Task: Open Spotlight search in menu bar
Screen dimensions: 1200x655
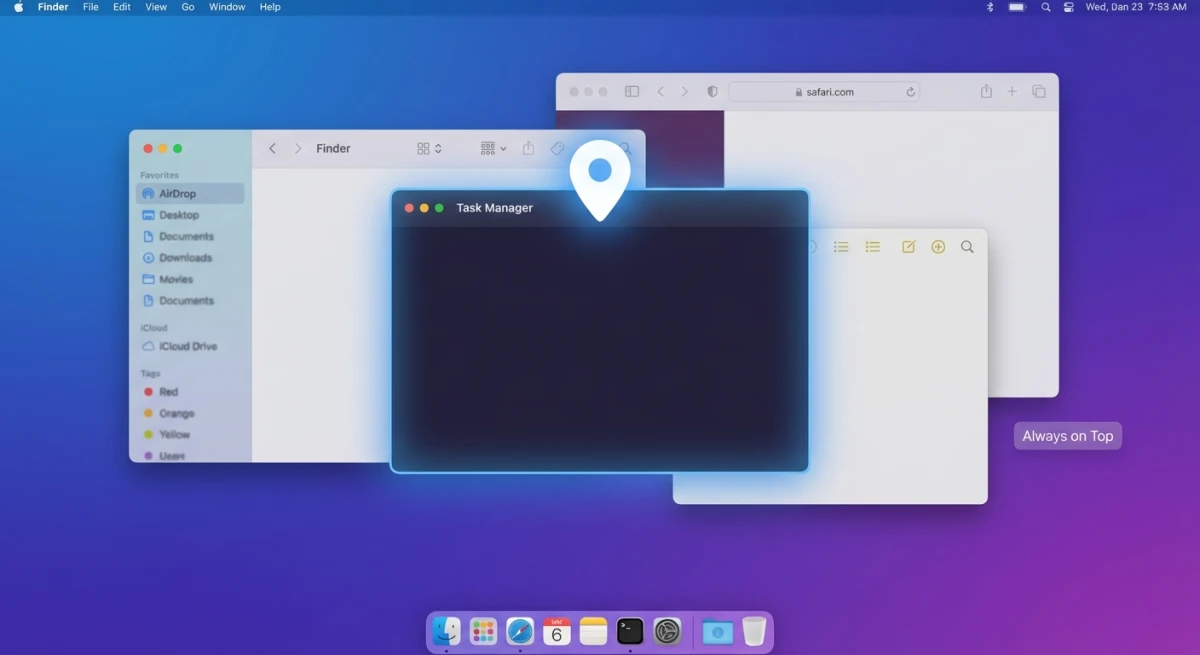Action: click(1045, 7)
